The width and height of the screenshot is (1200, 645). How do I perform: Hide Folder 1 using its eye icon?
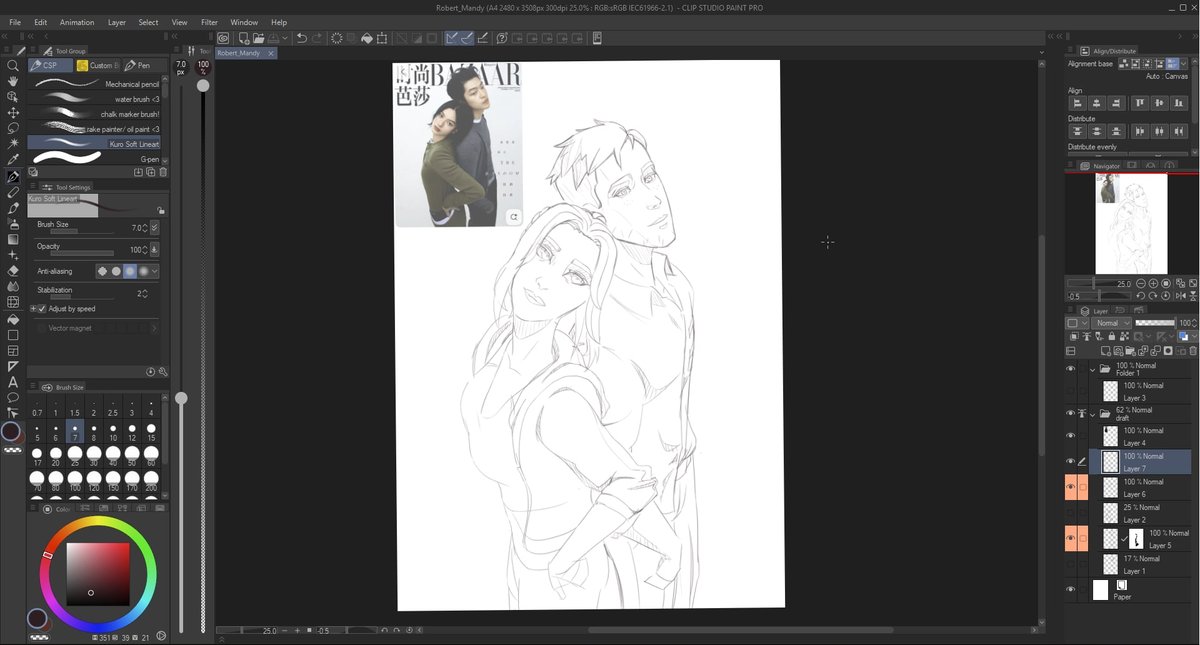coord(1070,369)
